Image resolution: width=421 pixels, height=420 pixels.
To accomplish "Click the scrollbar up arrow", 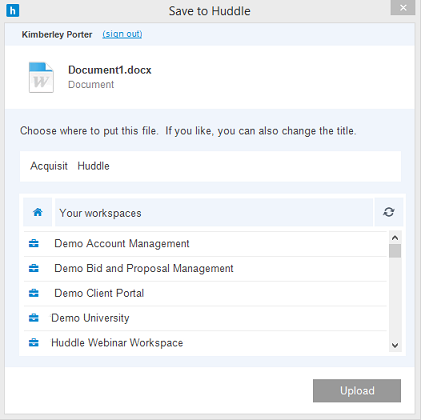I will click(x=395, y=238).
